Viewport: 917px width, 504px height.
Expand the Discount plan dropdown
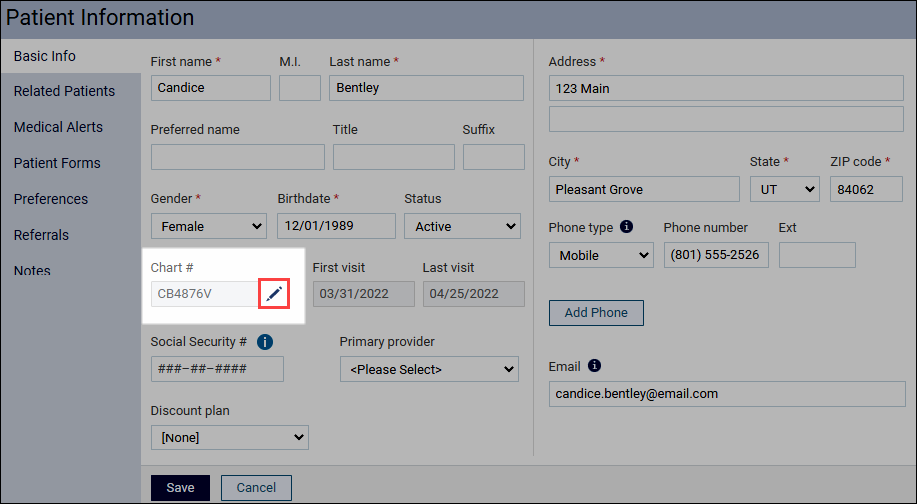230,437
